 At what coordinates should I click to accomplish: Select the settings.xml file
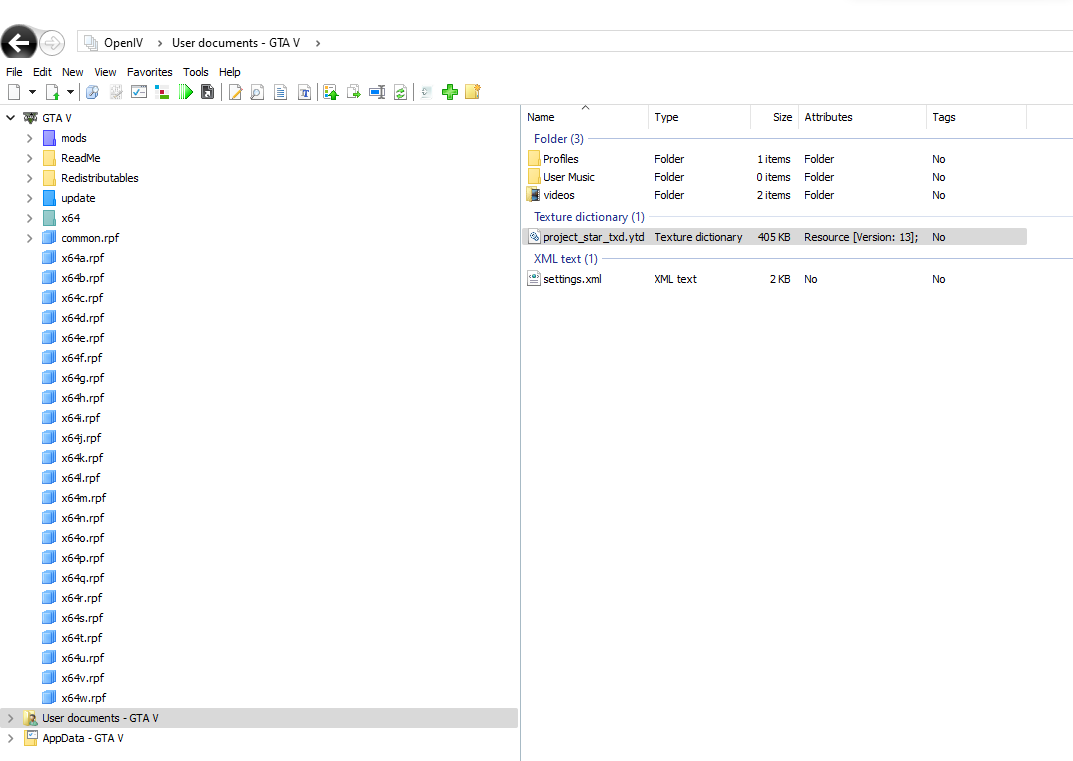click(x=572, y=279)
